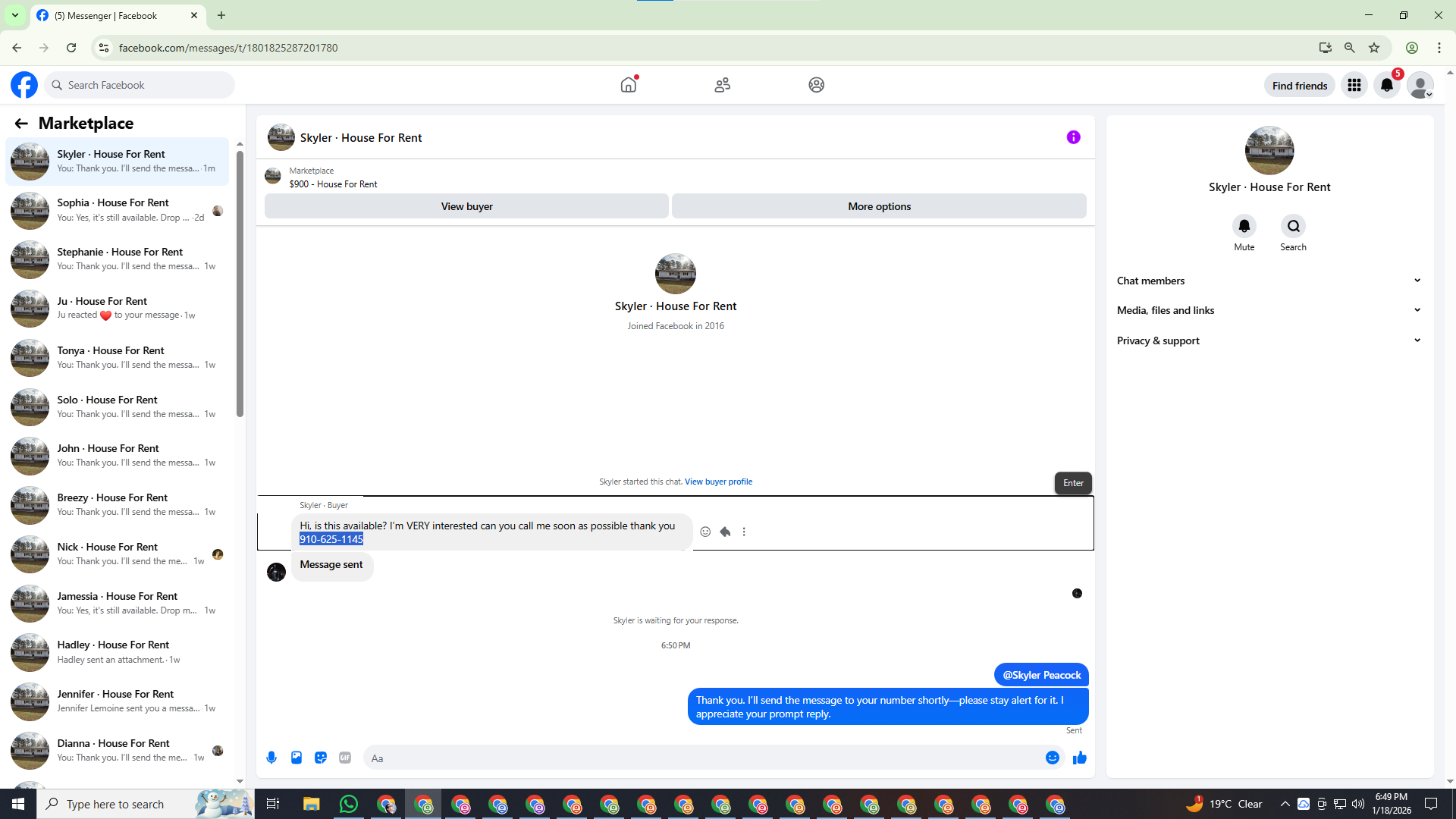This screenshot has height=819, width=1456.
Task: Go to the Facebook Home tab
Action: (628, 85)
